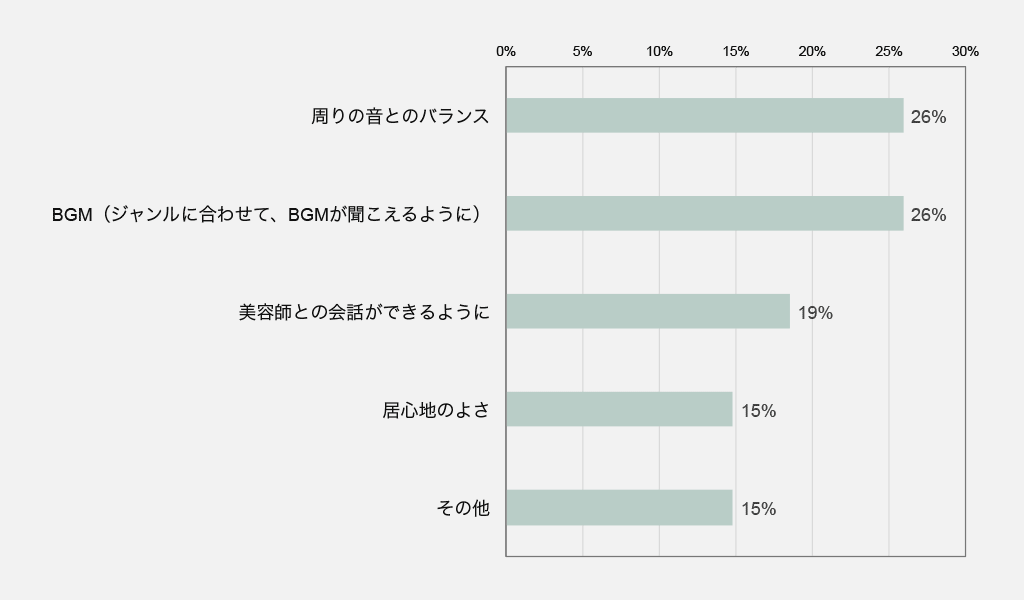Click the 26% value next to 周りの音とのバランス bar
The height and width of the screenshot is (600, 1024).
[x=928, y=117]
